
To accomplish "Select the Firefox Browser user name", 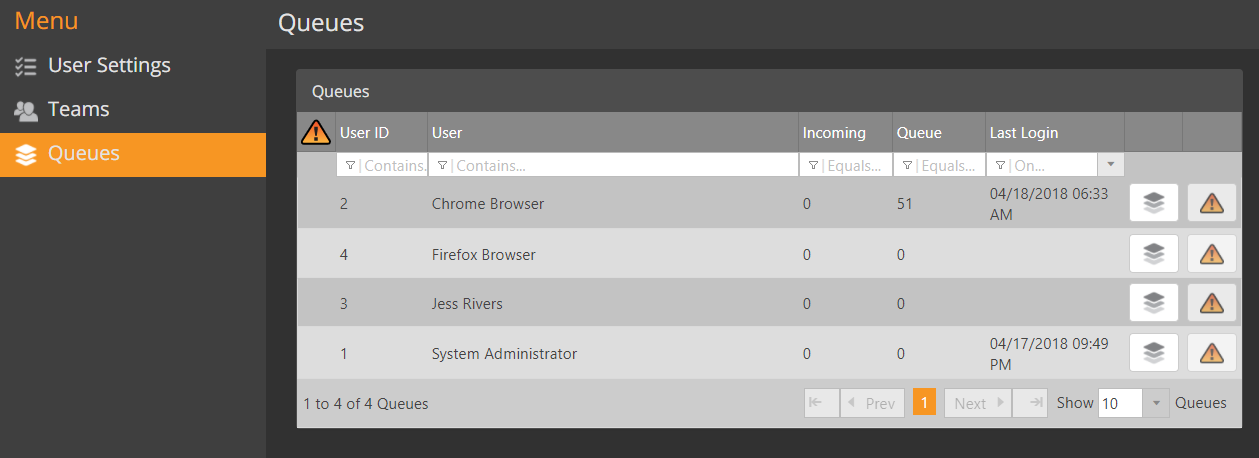I will point(484,254).
